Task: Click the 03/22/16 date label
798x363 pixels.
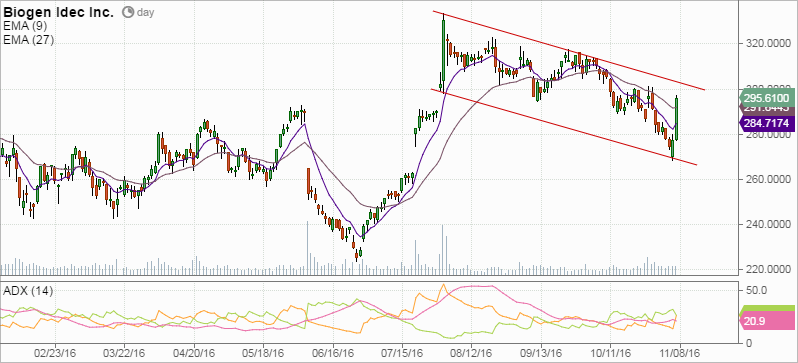Action: [124, 353]
